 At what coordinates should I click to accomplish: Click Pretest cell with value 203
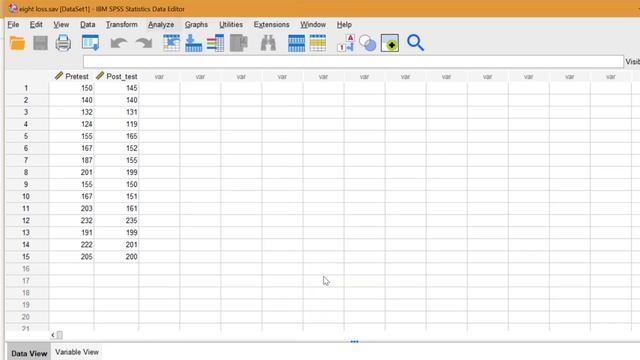coord(71,209)
